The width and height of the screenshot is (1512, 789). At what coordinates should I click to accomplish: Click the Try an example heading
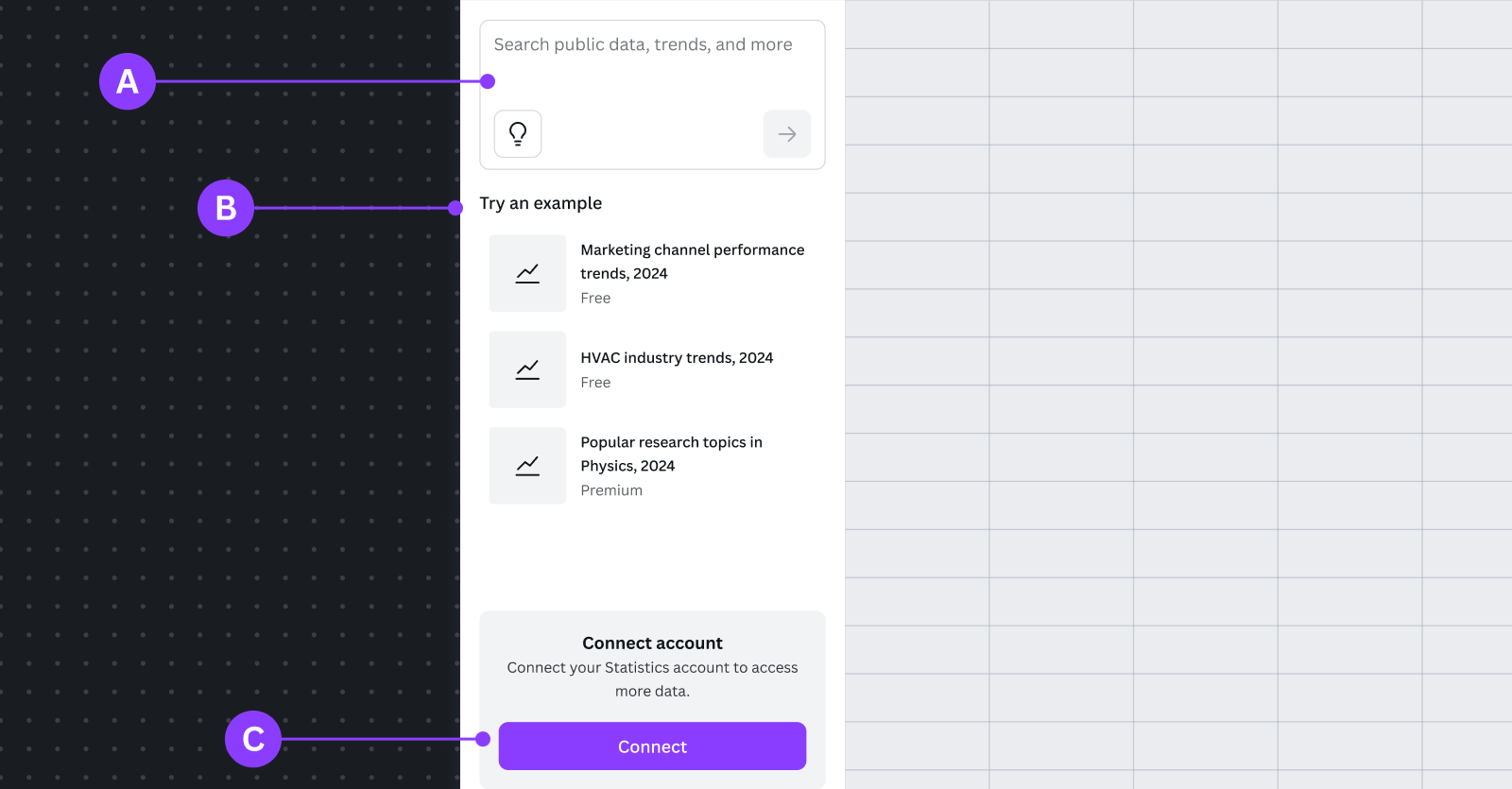[x=541, y=203]
